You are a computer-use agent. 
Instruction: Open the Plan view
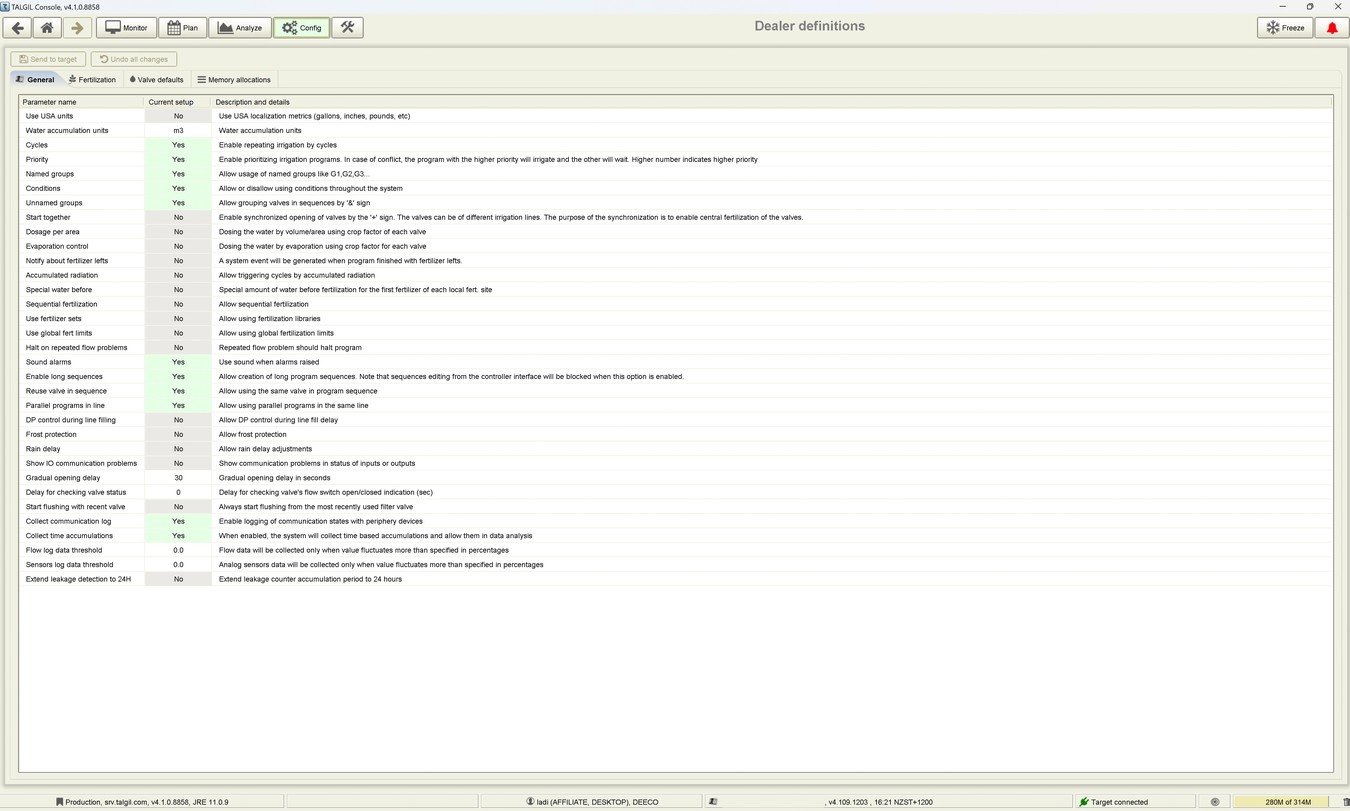[x=182, y=28]
